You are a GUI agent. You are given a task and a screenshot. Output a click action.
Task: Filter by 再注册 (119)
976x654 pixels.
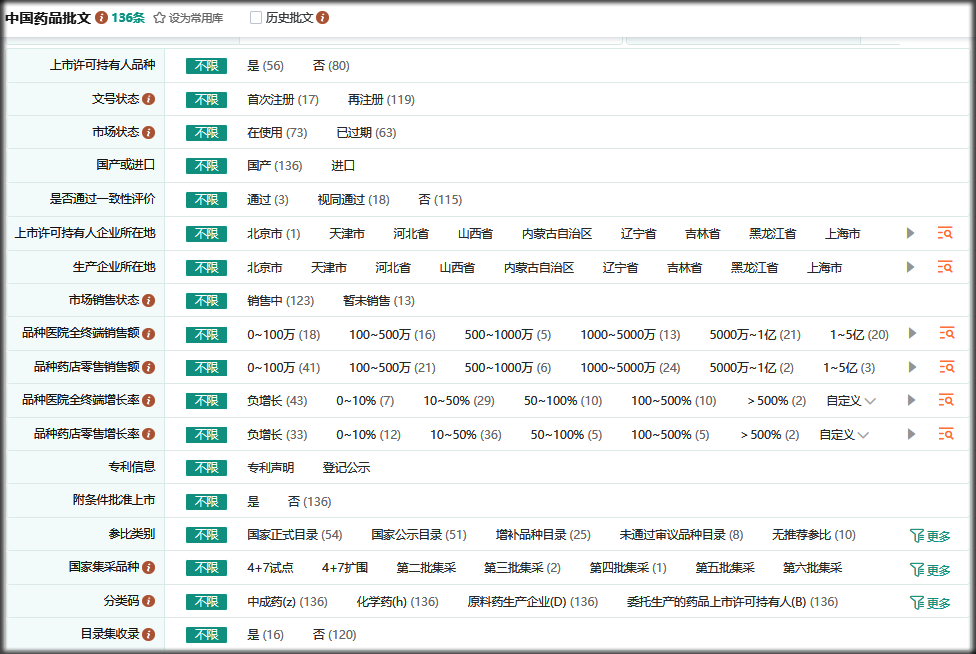click(381, 99)
